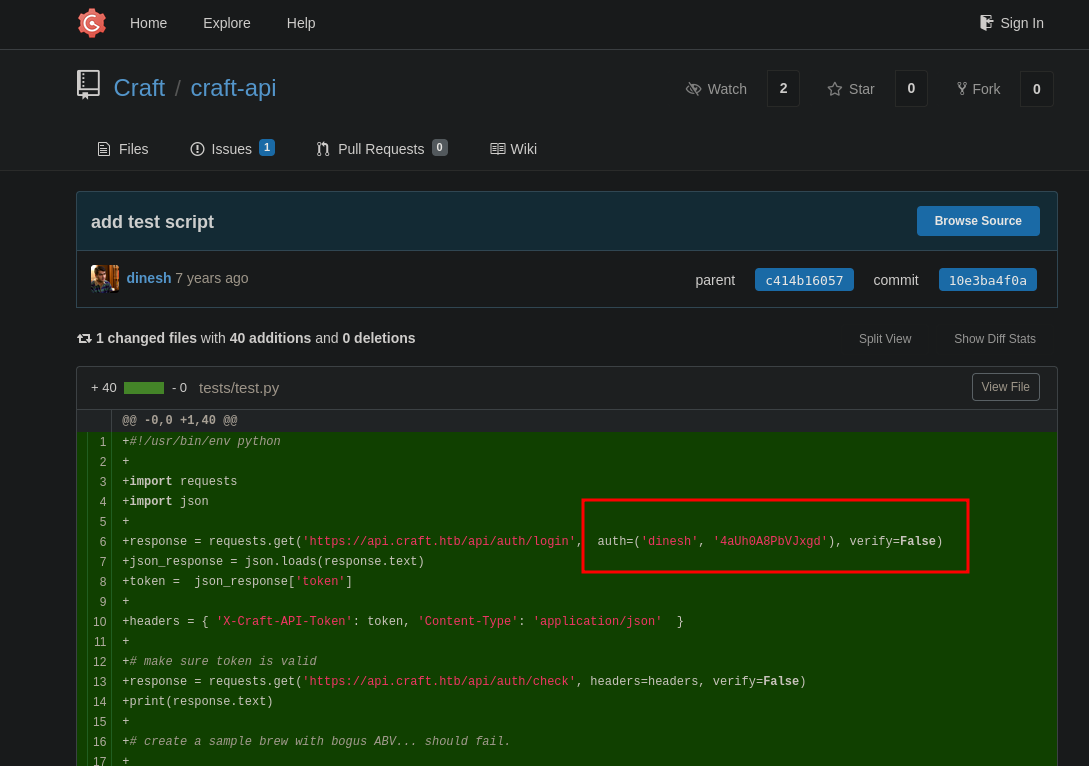Click dinesh's avatar image

click(105, 278)
